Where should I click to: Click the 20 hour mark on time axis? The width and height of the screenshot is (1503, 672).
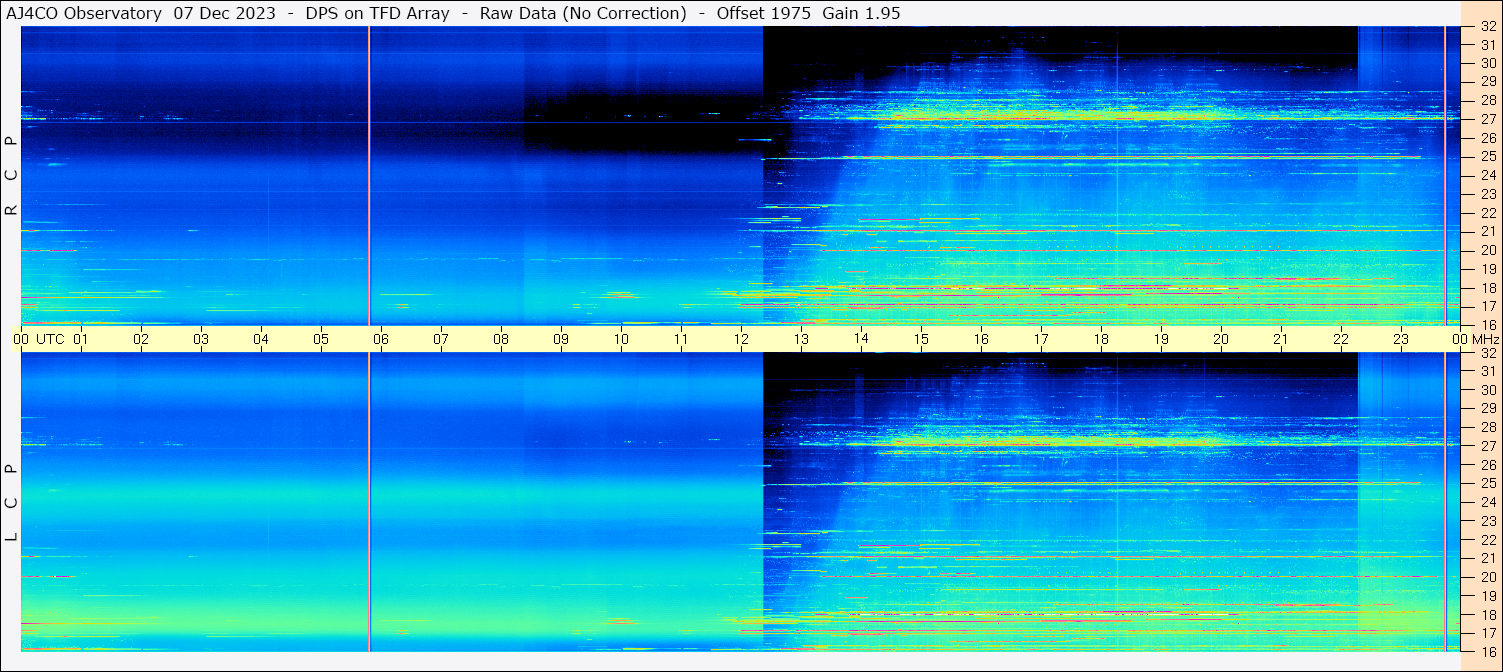pos(1221,339)
